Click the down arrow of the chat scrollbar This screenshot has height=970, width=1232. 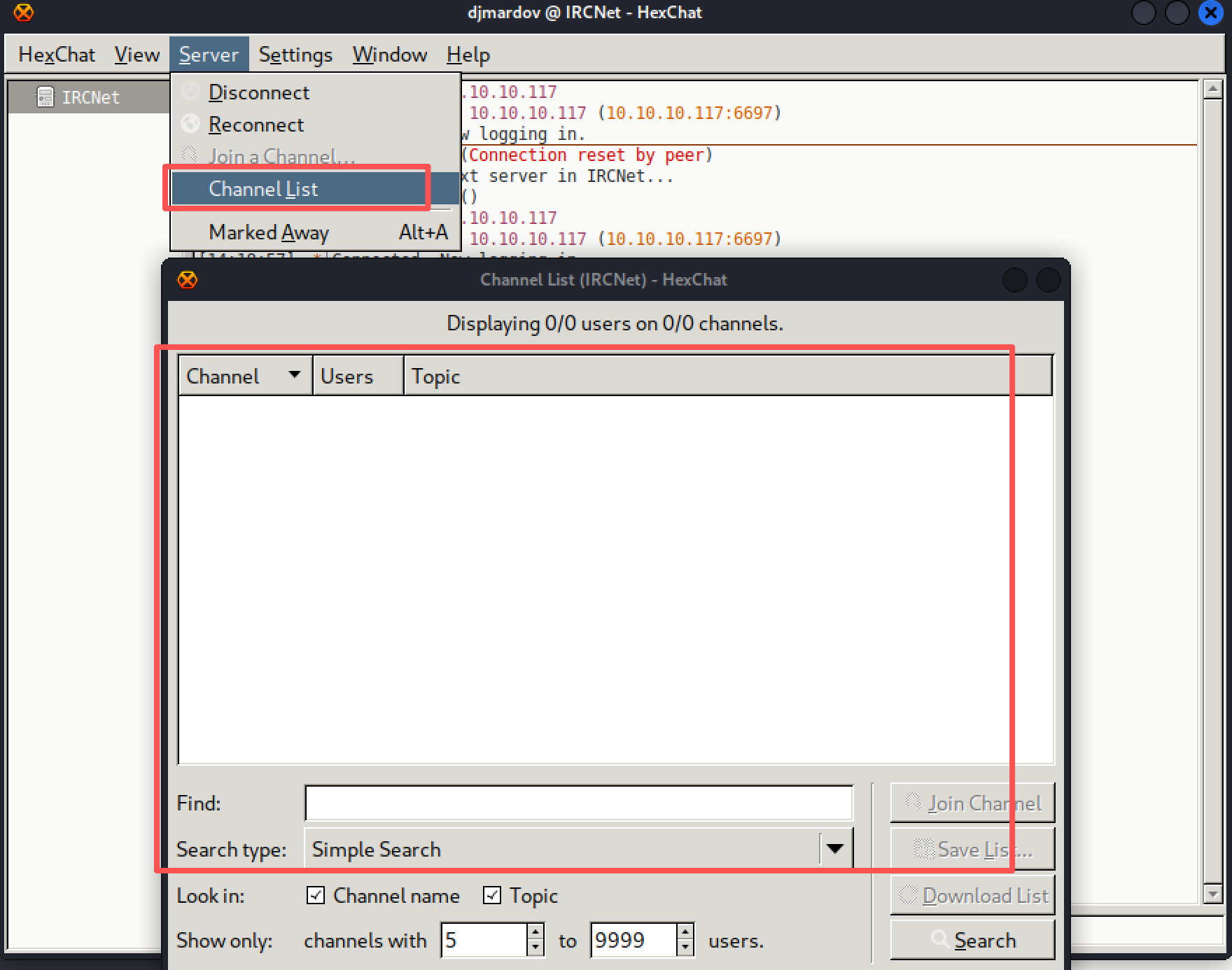click(1212, 894)
